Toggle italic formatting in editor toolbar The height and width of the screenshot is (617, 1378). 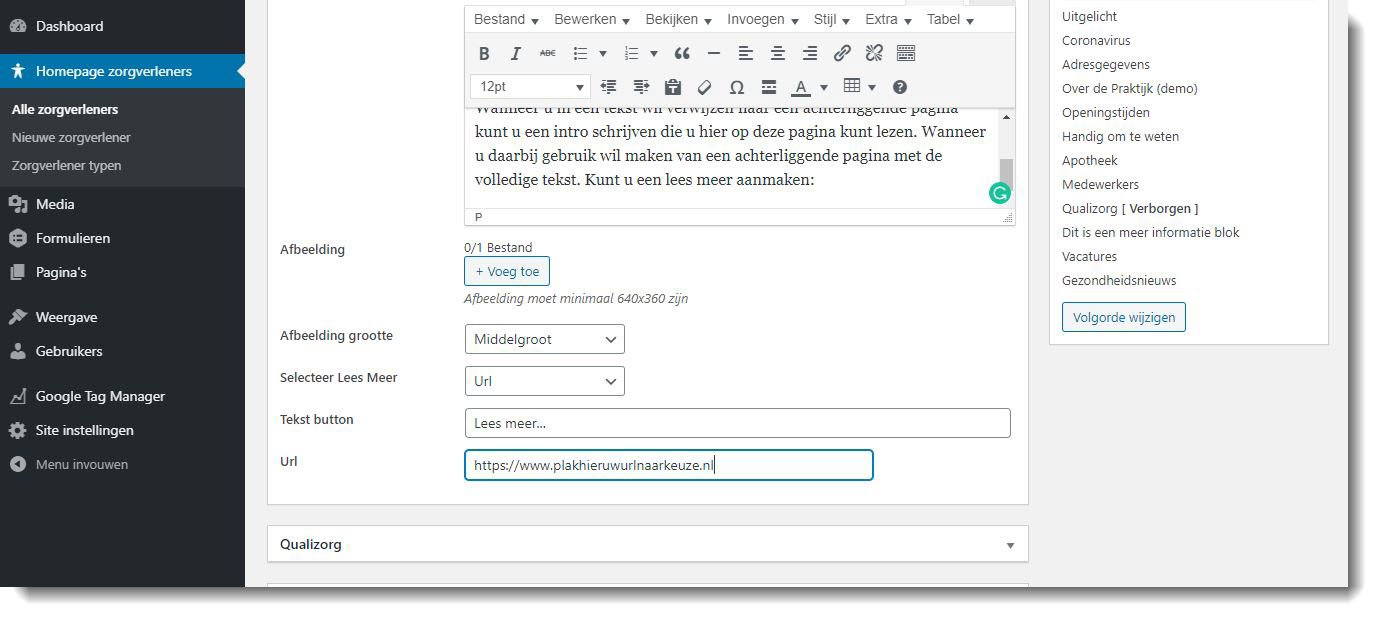[x=516, y=53]
